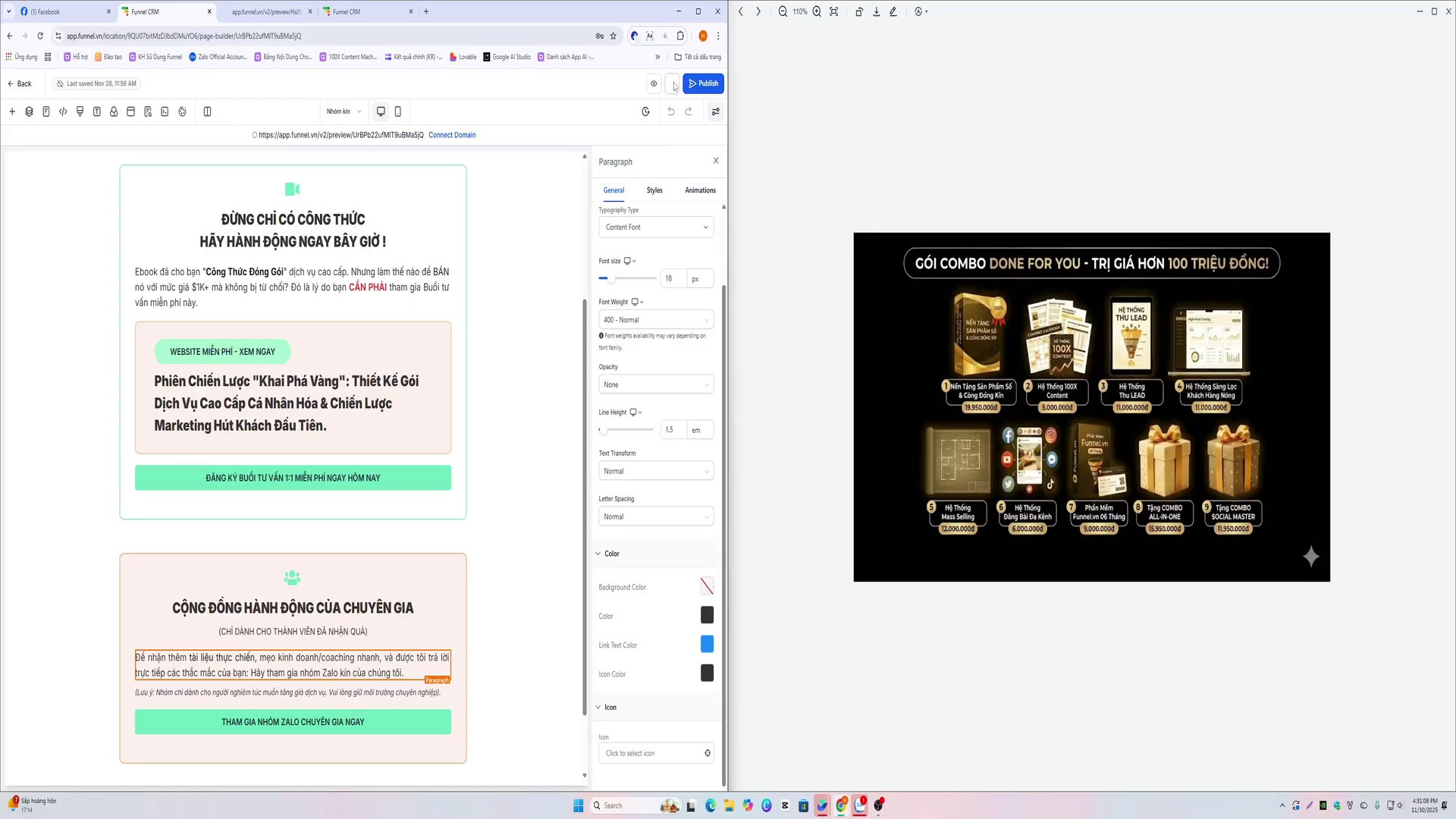This screenshot has height=819, width=1456.
Task: Switch to the Animations tab
Action: [700, 190]
